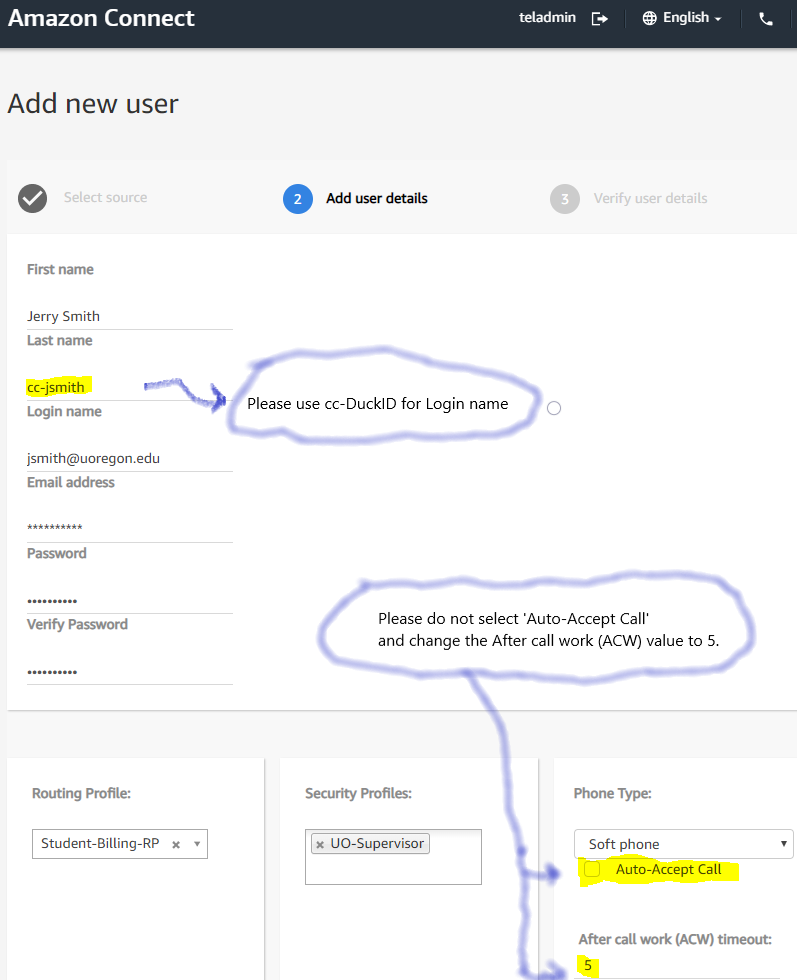
Task: Click the logout icon next to teladmin
Action: (x=599, y=19)
